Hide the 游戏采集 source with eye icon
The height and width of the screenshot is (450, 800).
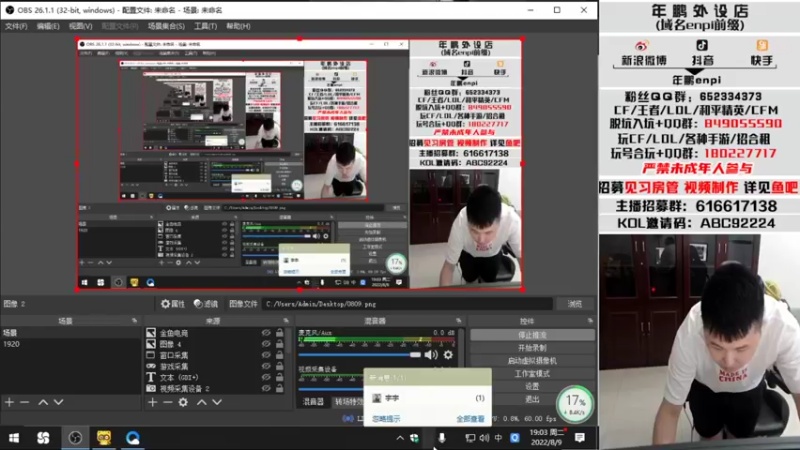tap(266, 366)
